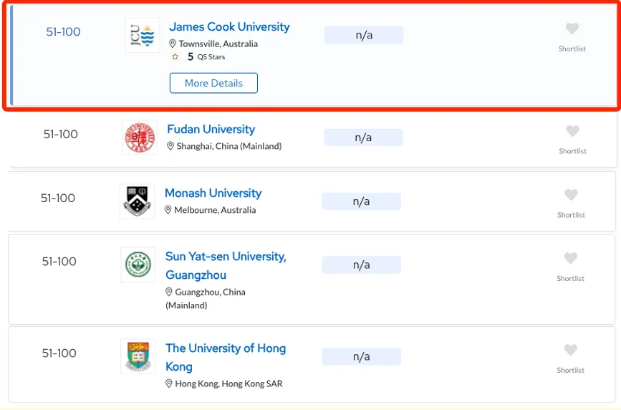Click n/a score badge for Fudan

click(361, 137)
